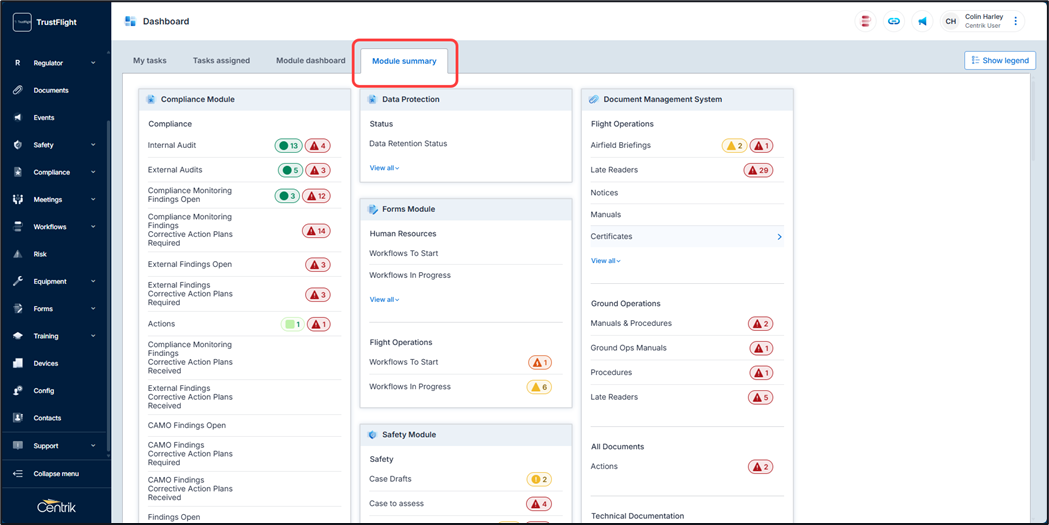This screenshot has height=525, width=1049.
Task: Open the Late Readers red 29 badge
Action: [x=758, y=170]
